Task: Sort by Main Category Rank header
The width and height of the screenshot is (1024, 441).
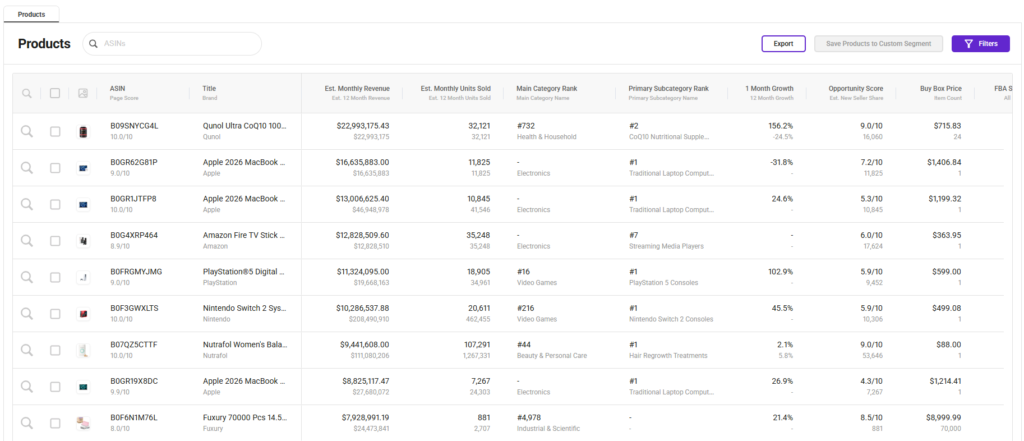Action: point(547,88)
